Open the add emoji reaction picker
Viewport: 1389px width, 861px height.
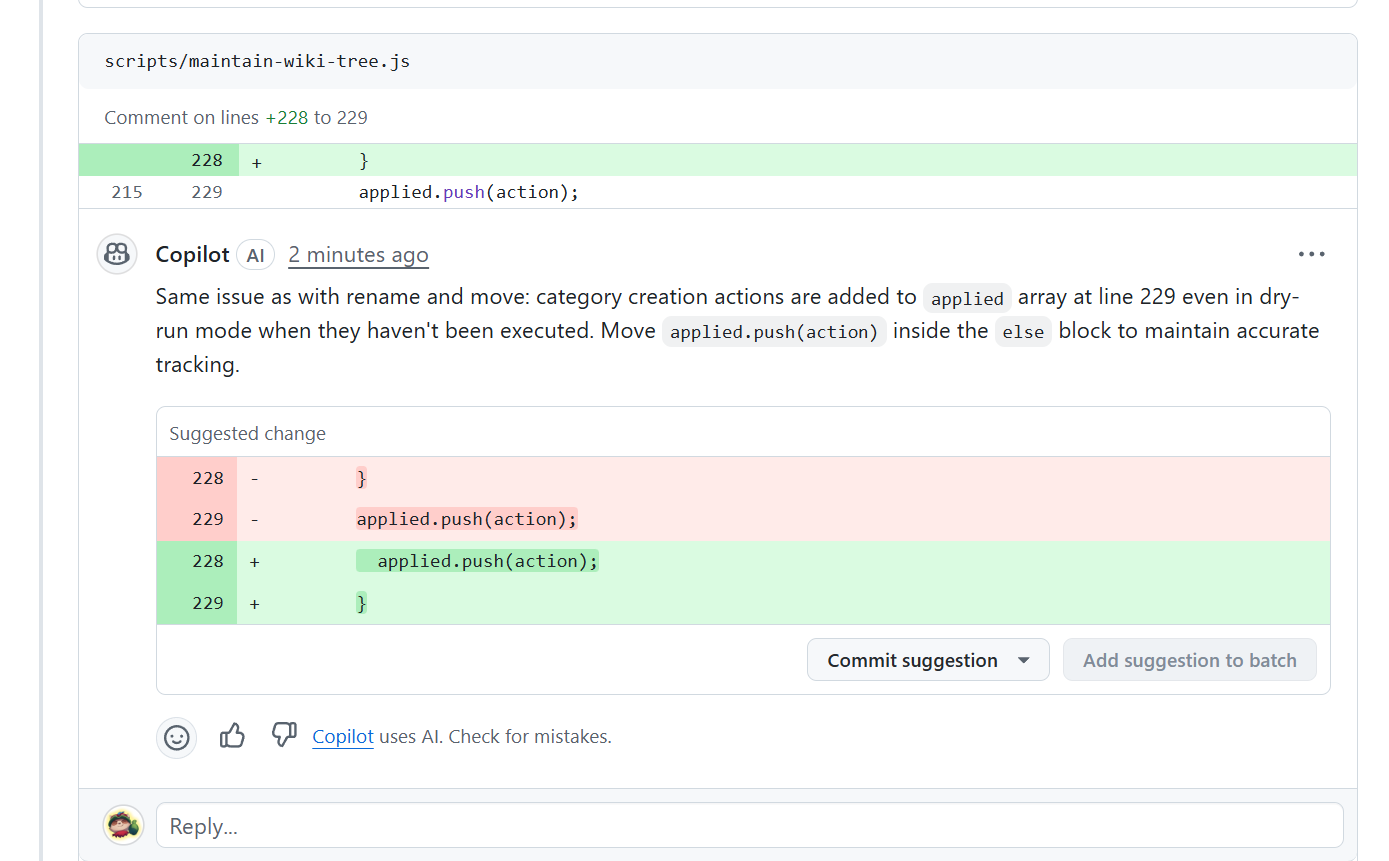[x=177, y=738]
